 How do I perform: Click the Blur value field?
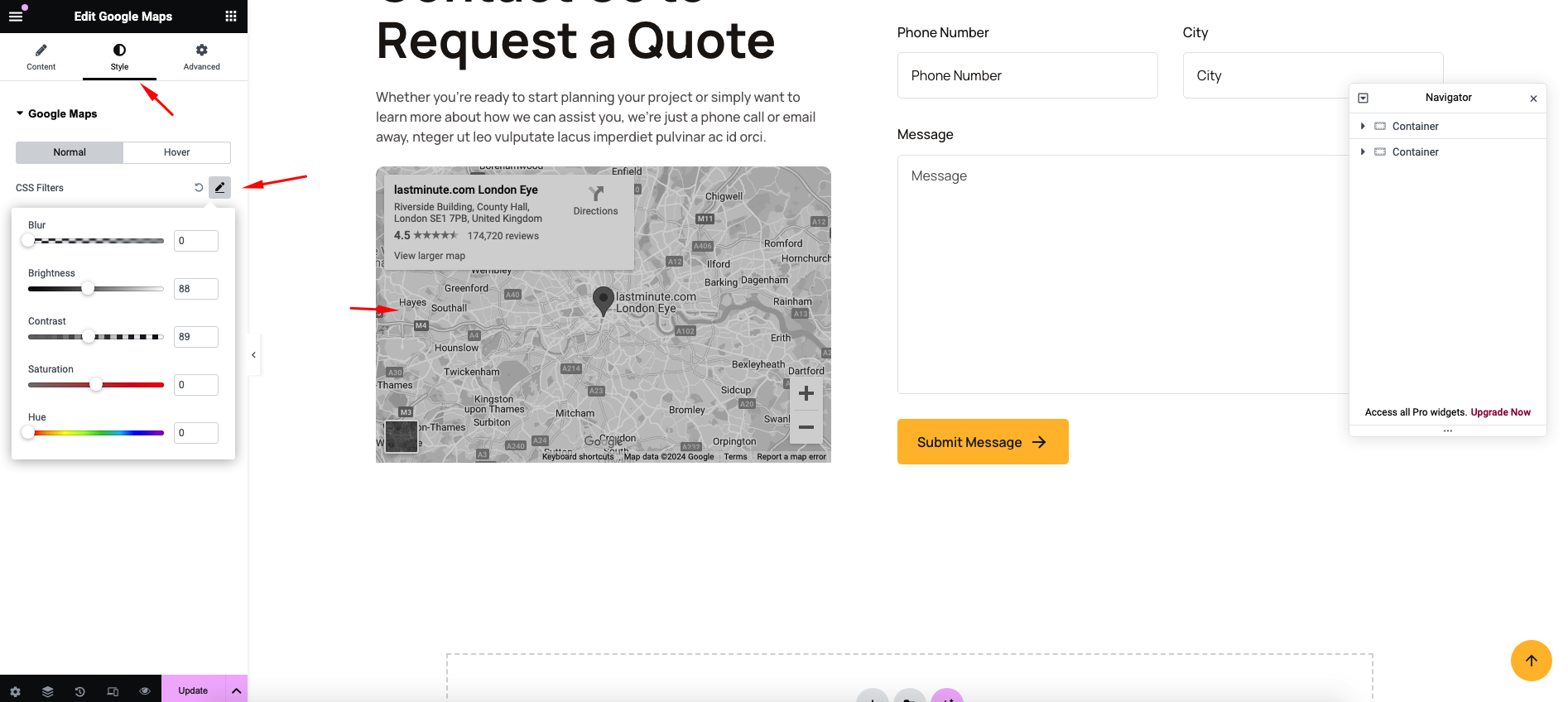coord(196,241)
